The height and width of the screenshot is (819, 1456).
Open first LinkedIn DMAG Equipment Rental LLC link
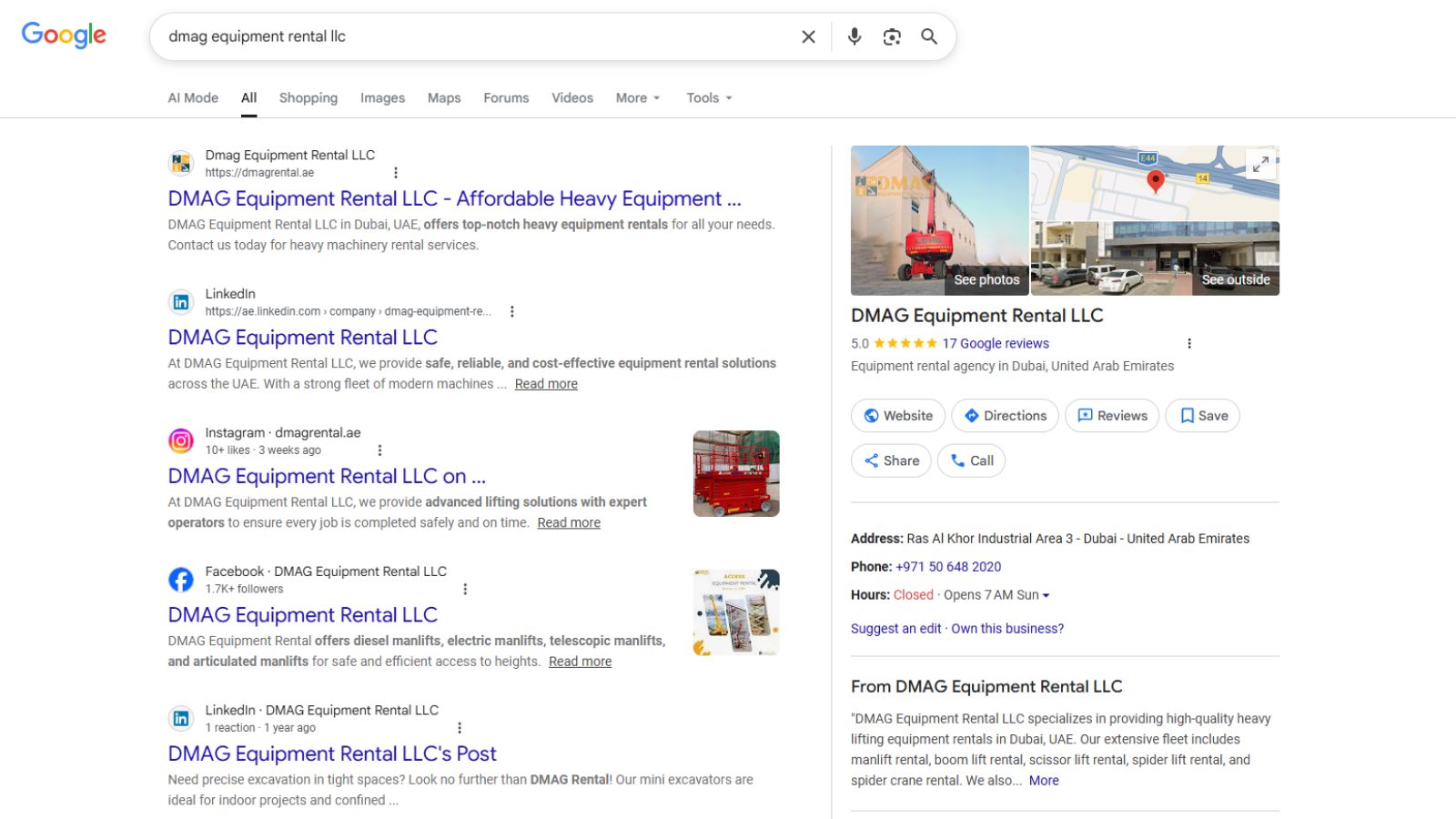coord(303,338)
